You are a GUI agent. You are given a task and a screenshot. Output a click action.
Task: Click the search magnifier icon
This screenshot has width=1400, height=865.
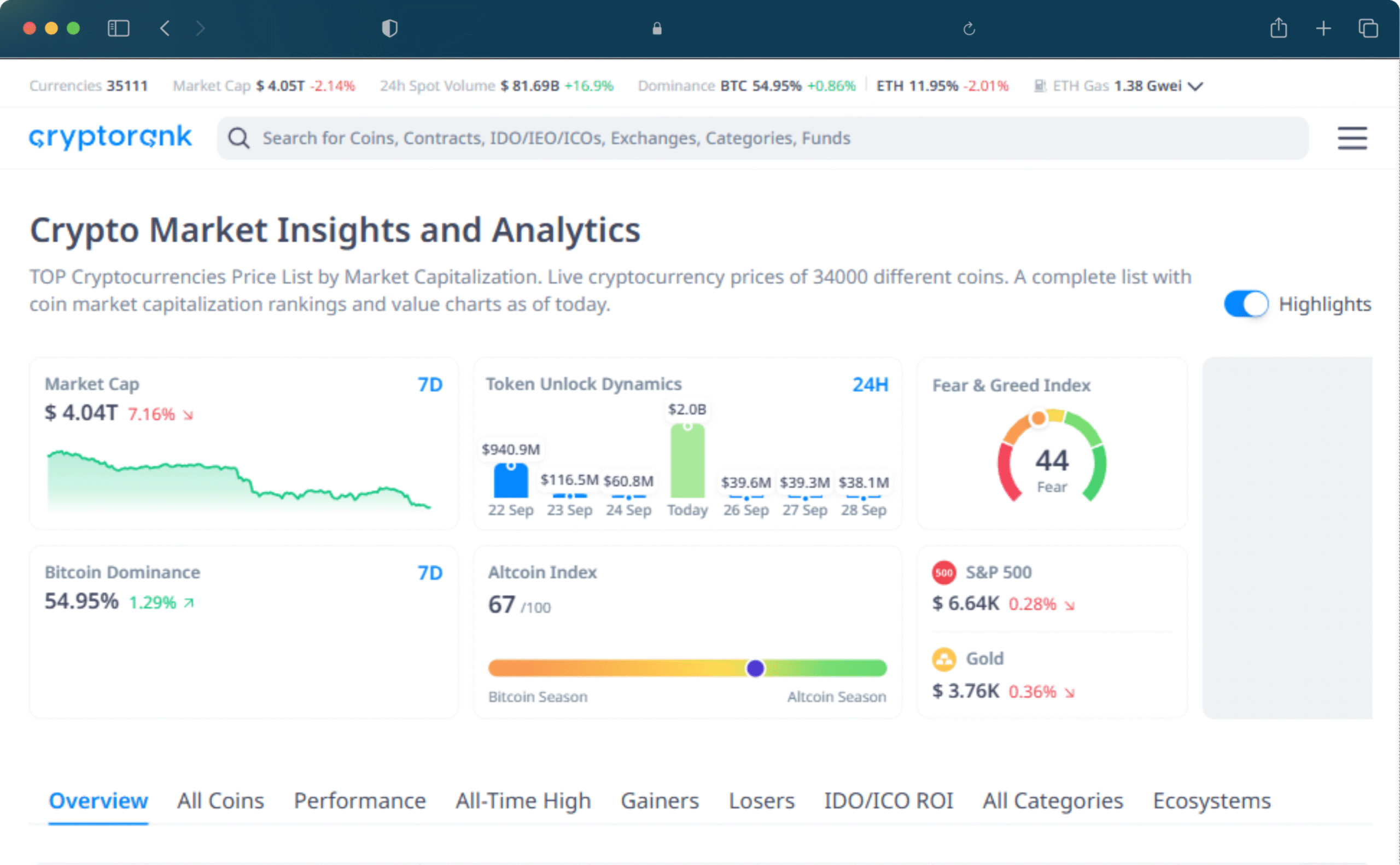click(x=238, y=138)
